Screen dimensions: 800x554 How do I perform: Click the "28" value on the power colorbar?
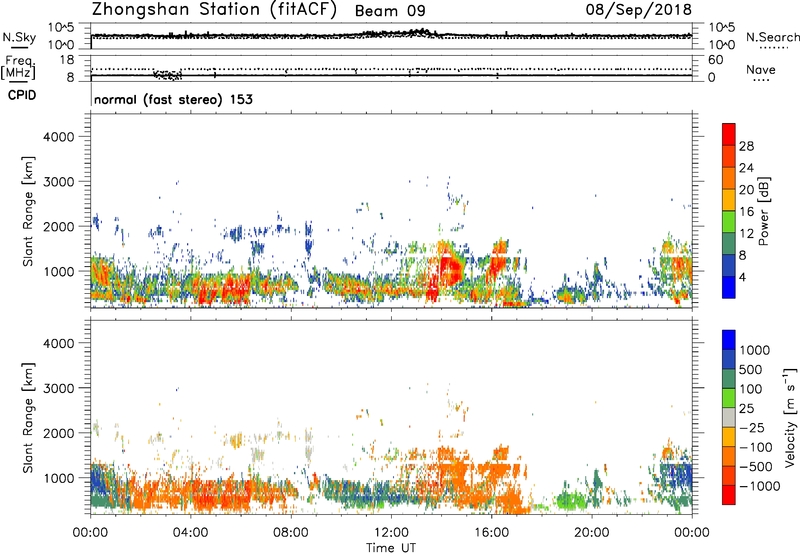(x=746, y=146)
